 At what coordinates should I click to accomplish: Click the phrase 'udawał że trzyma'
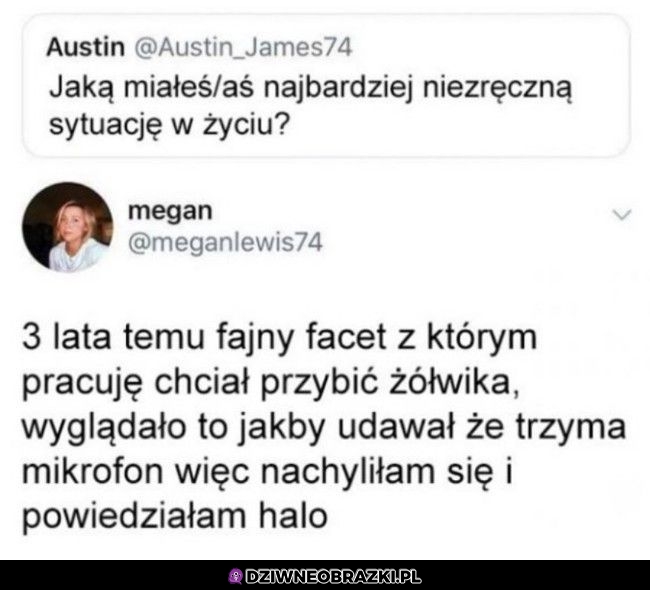(481, 427)
